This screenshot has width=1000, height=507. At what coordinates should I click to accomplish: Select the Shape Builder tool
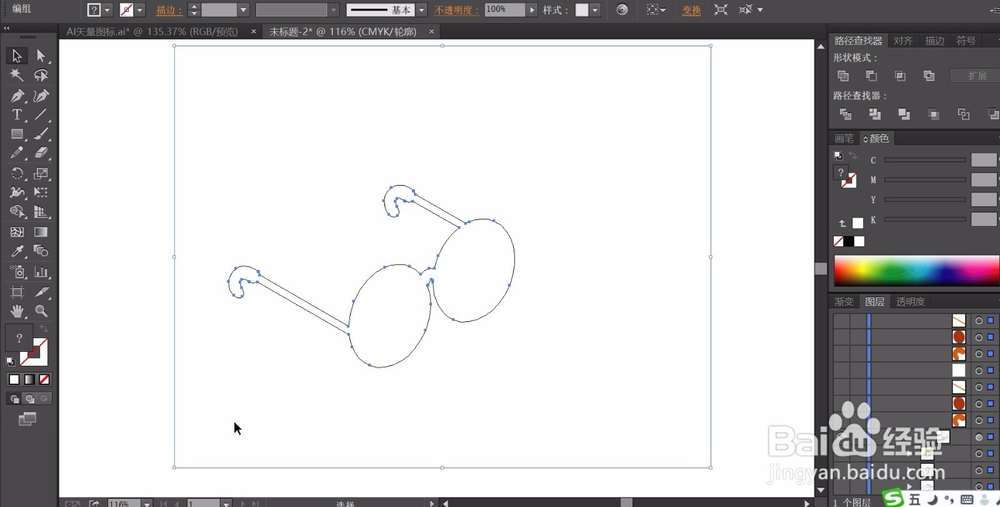pyautogui.click(x=17, y=212)
